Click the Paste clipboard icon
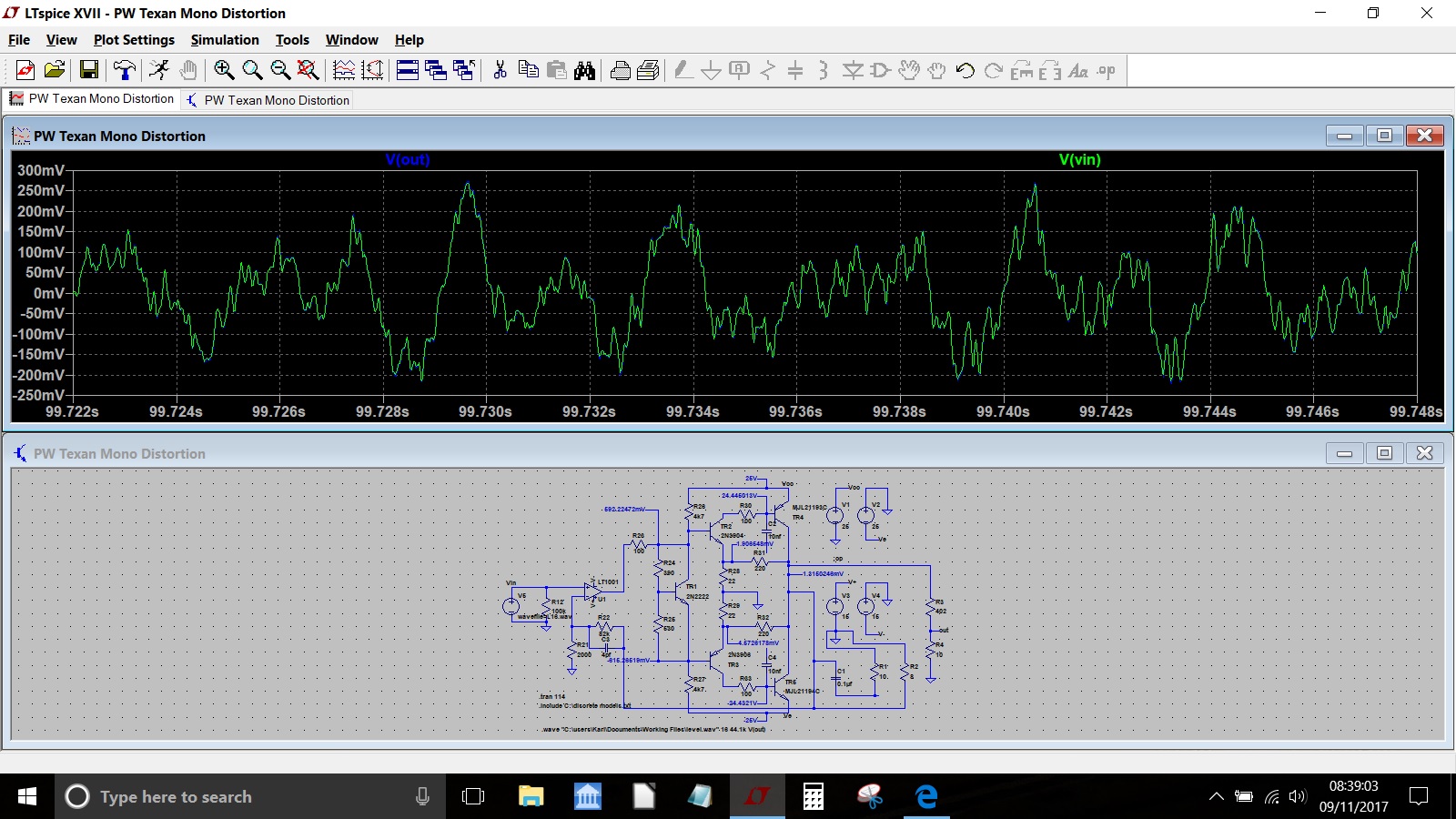 pyautogui.click(x=557, y=70)
